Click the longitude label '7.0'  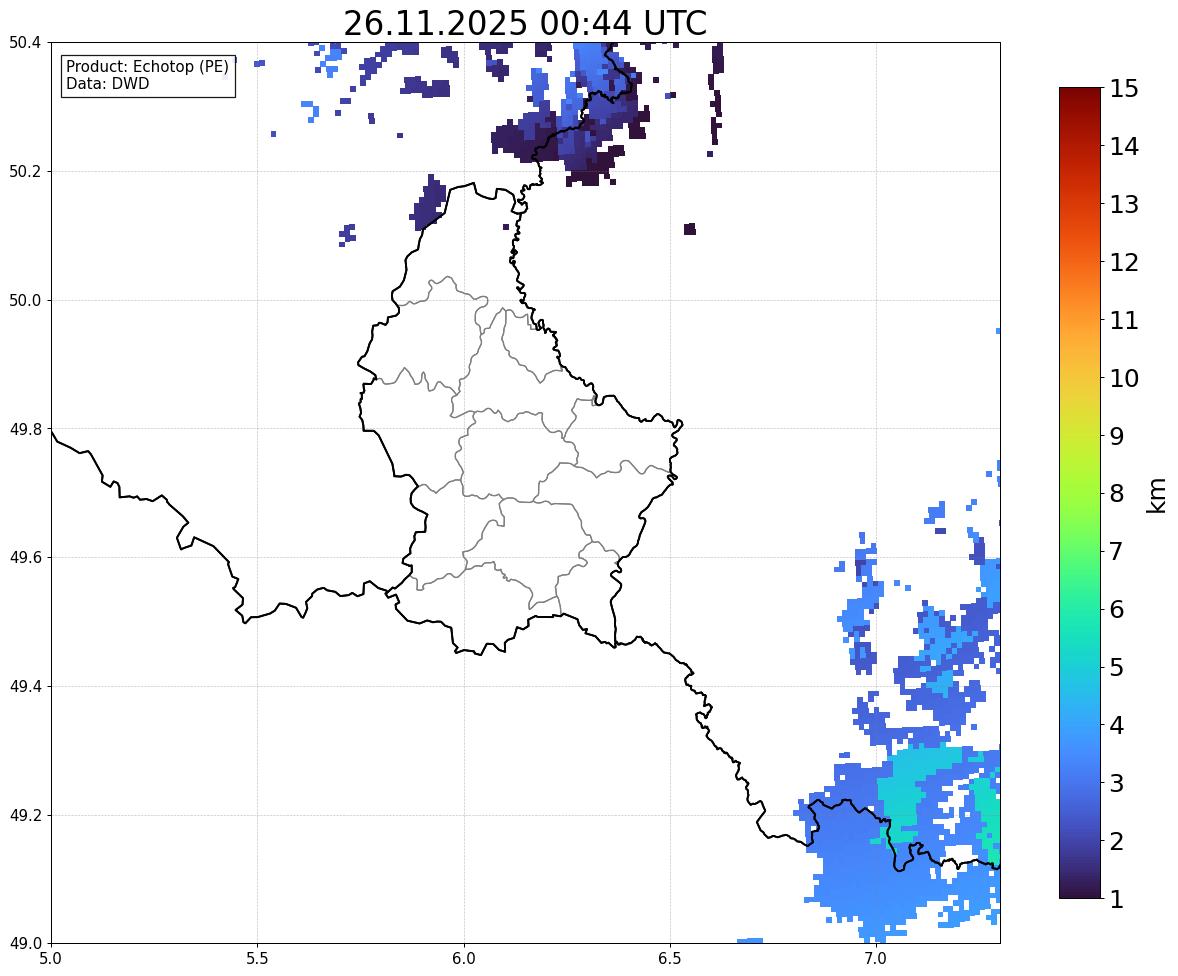tap(876, 959)
